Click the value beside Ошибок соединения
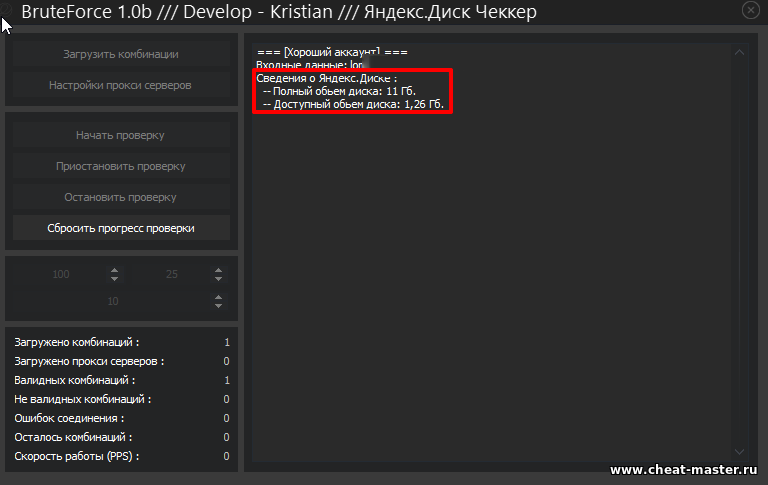The width and height of the screenshot is (768, 485). [226, 418]
